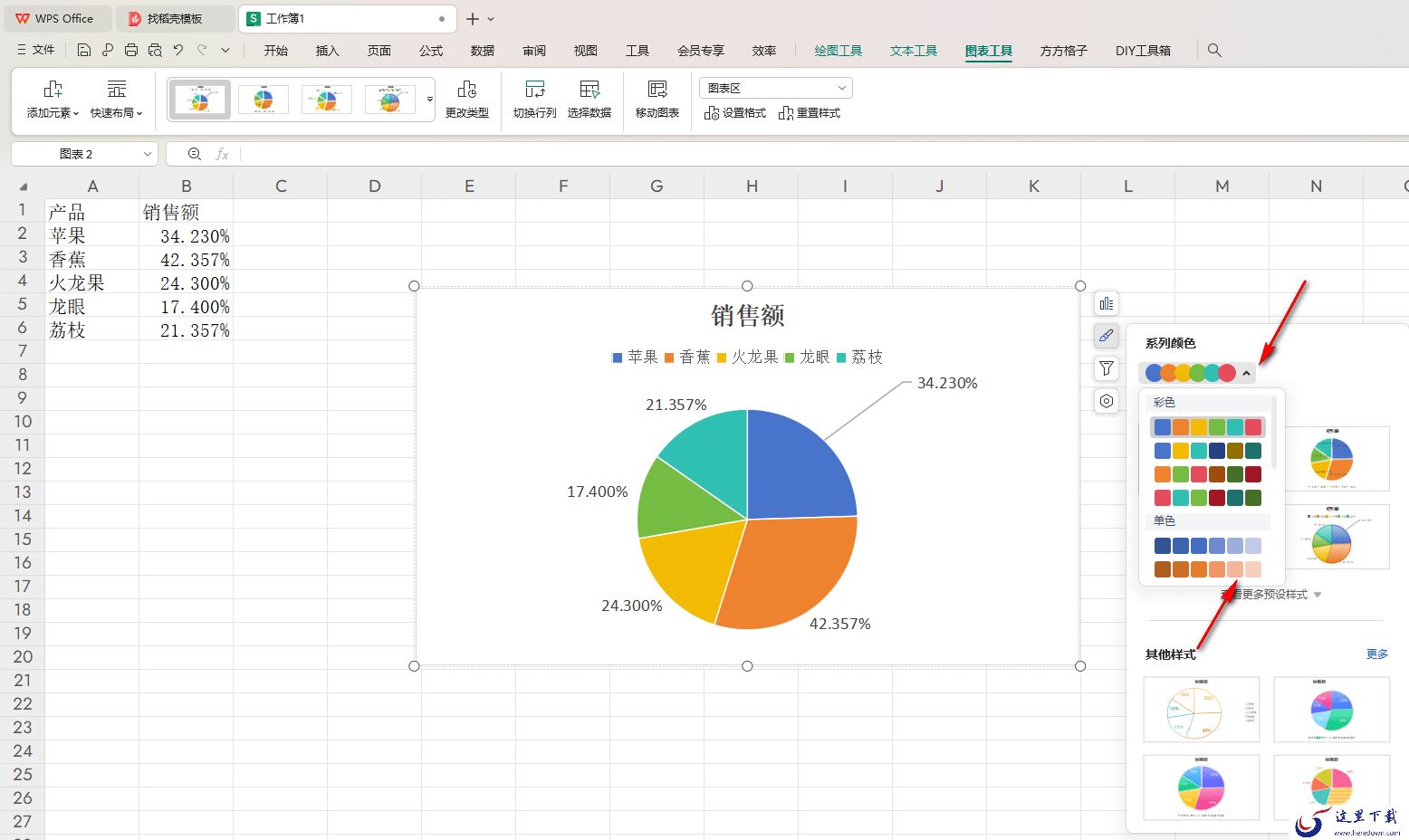Select the fourth chart style thumbnail in ribbon

tap(389, 99)
